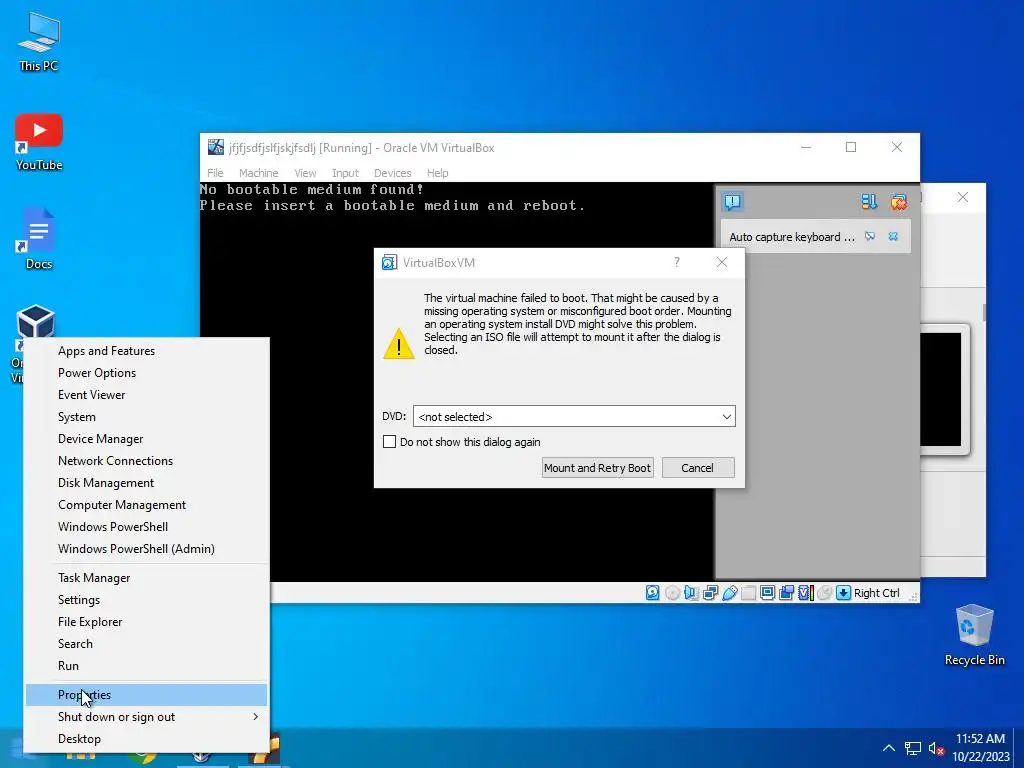This screenshot has width=1024, height=768.
Task: Click the highlighted Properties menu item
Action: pos(146,695)
